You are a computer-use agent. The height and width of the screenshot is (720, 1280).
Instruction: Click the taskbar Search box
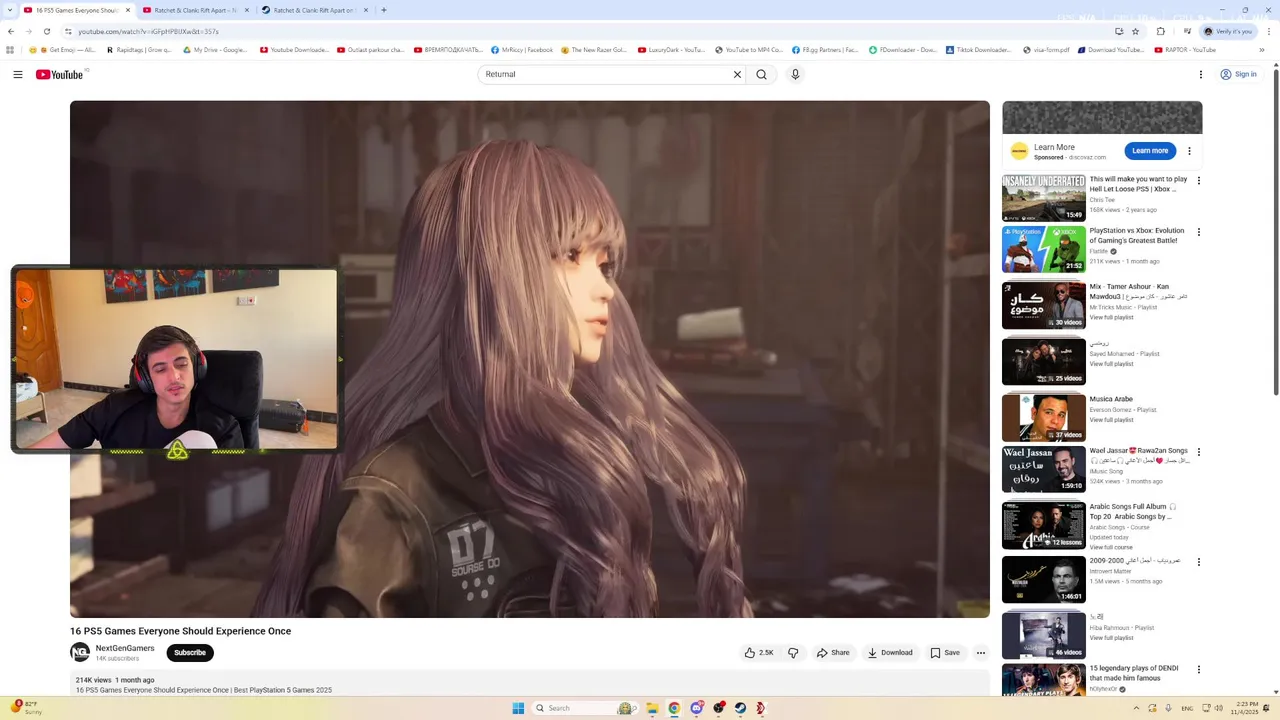[584, 708]
